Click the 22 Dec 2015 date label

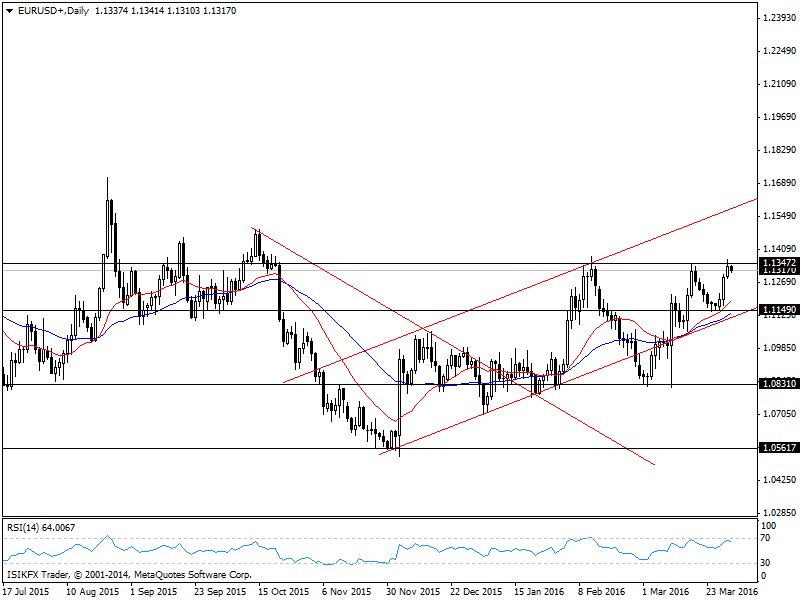(476, 592)
